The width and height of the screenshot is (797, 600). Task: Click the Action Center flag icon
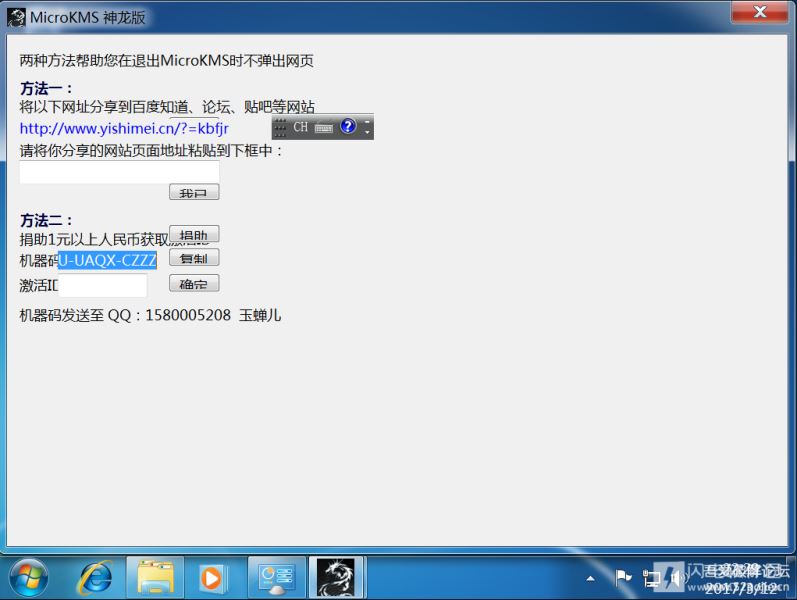pyautogui.click(x=623, y=578)
